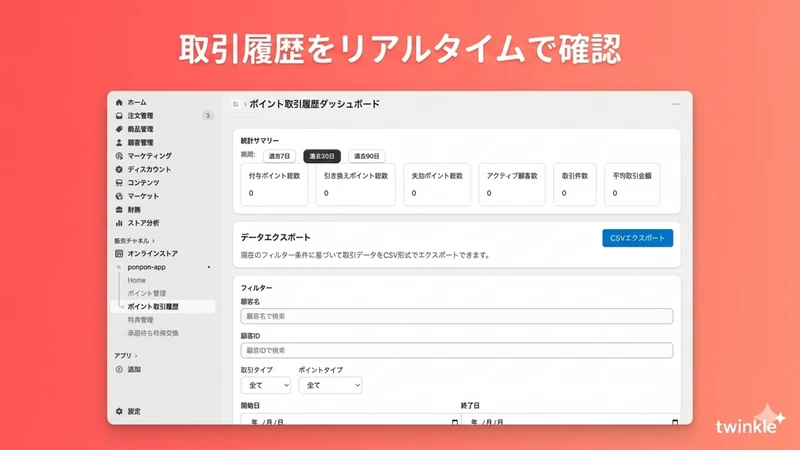This screenshot has height=450, width=800.
Task: Expand the アプリ section
Action: [126, 356]
